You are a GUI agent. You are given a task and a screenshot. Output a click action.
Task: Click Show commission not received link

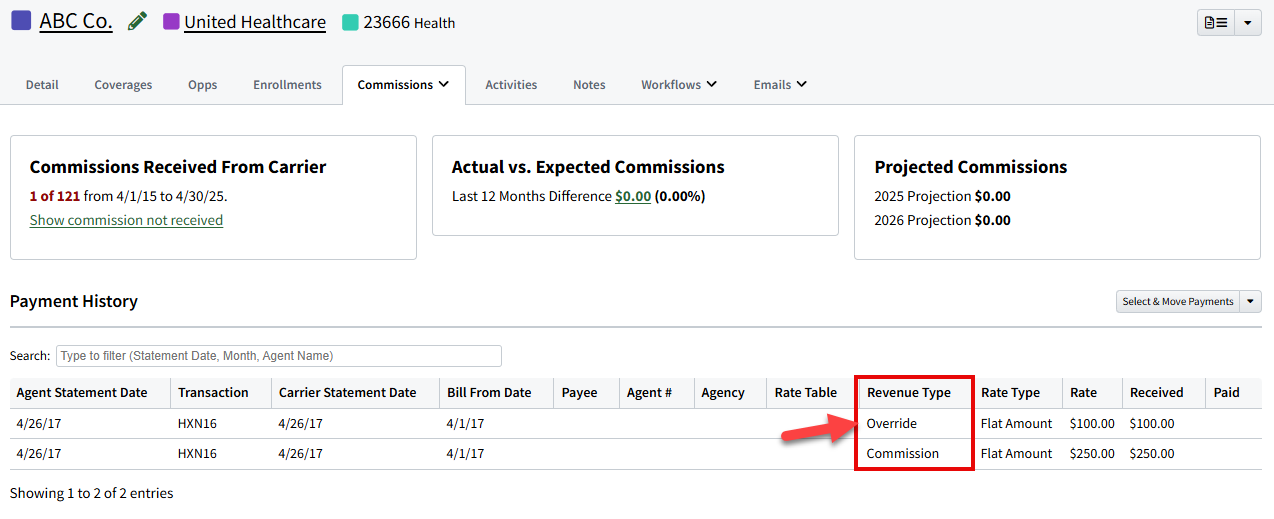[126, 220]
